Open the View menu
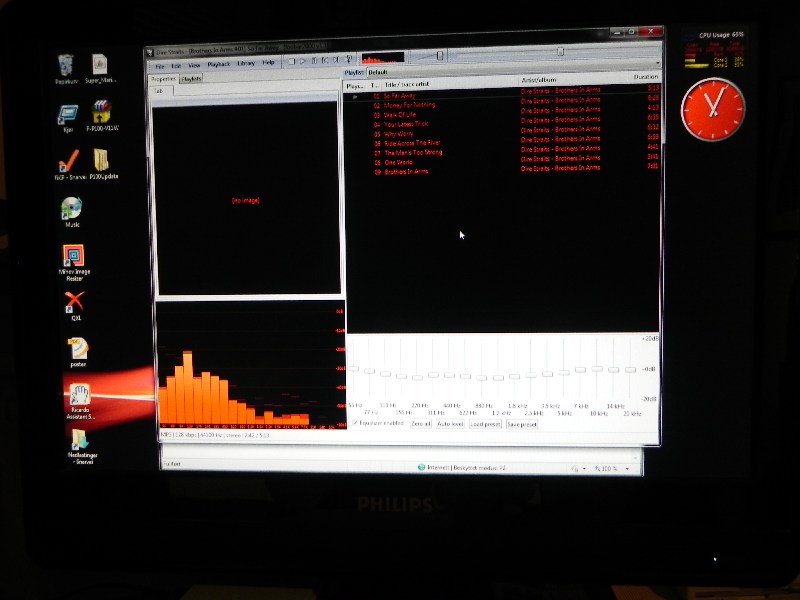 coord(194,65)
